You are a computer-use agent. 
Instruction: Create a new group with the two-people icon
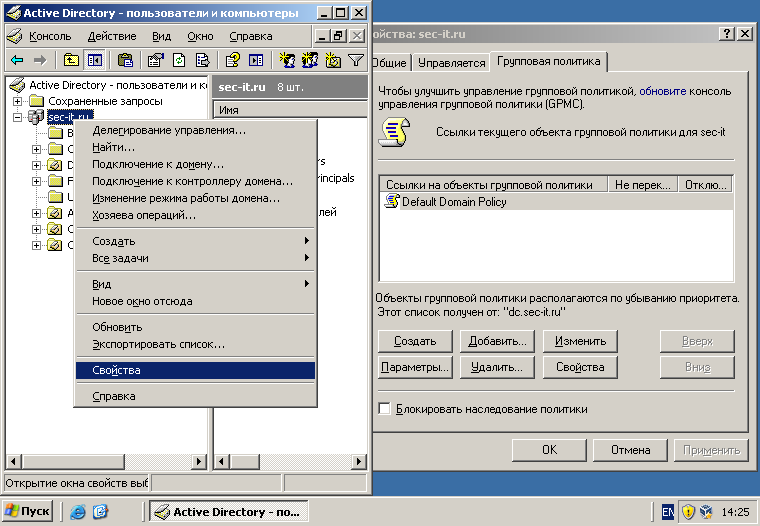pos(310,60)
